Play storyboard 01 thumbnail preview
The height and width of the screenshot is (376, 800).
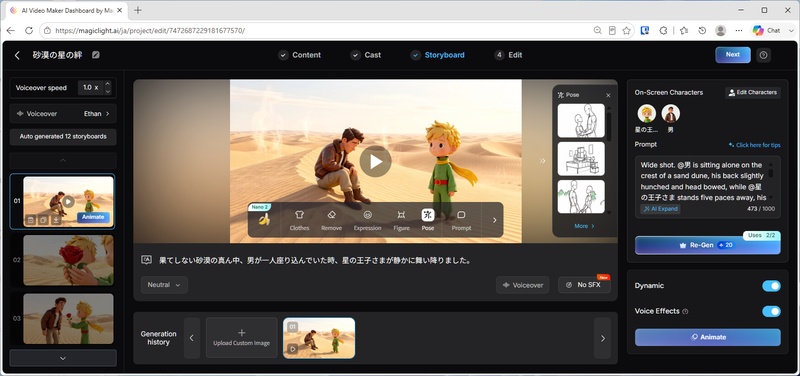pyautogui.click(x=68, y=201)
